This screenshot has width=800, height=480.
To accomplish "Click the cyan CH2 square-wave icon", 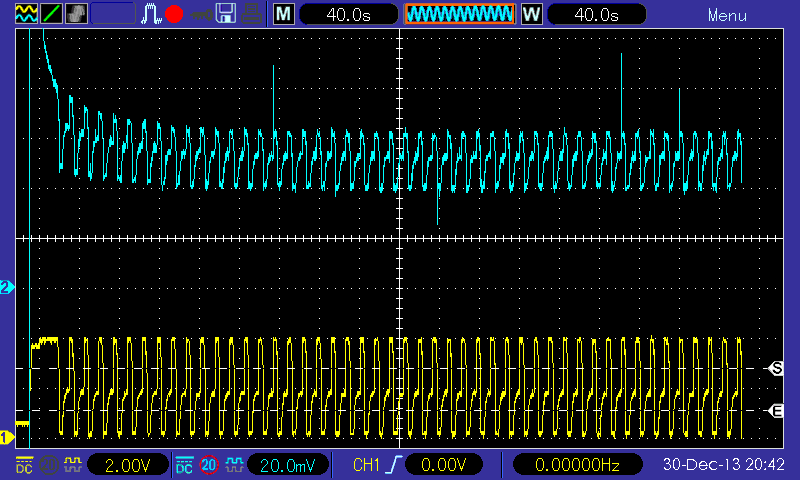I will (x=234, y=465).
